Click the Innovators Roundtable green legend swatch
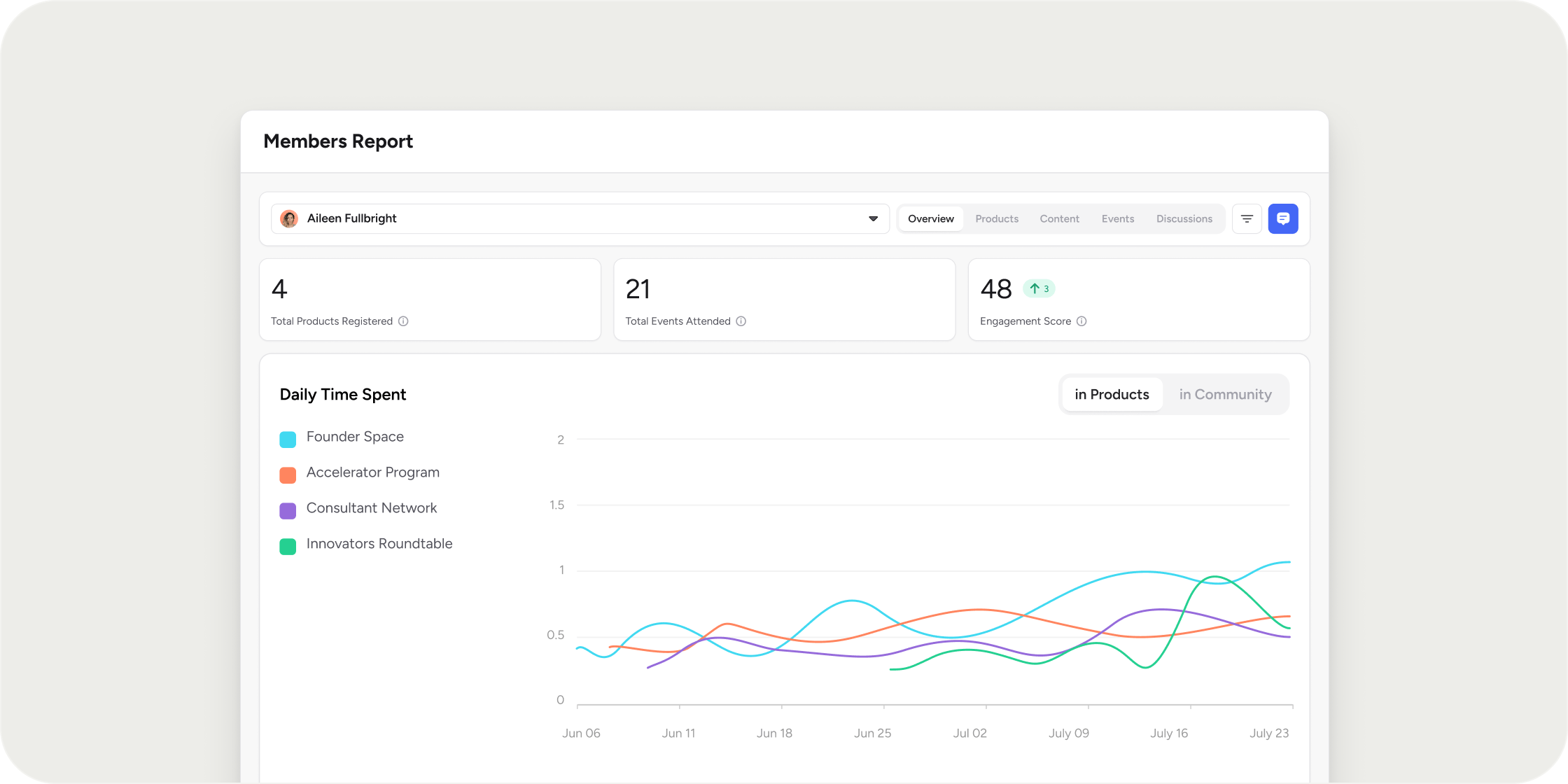 click(288, 547)
